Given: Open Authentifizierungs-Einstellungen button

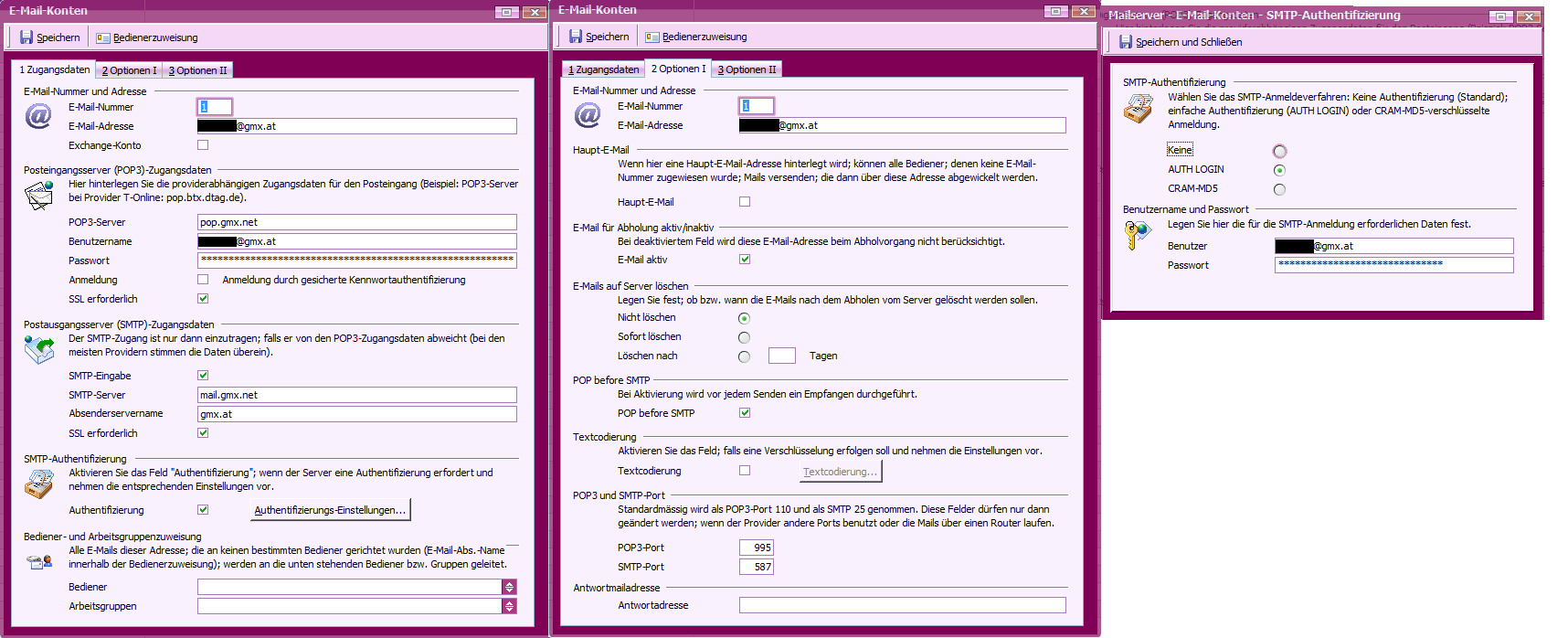Looking at the screenshot, I should pyautogui.click(x=330, y=510).
